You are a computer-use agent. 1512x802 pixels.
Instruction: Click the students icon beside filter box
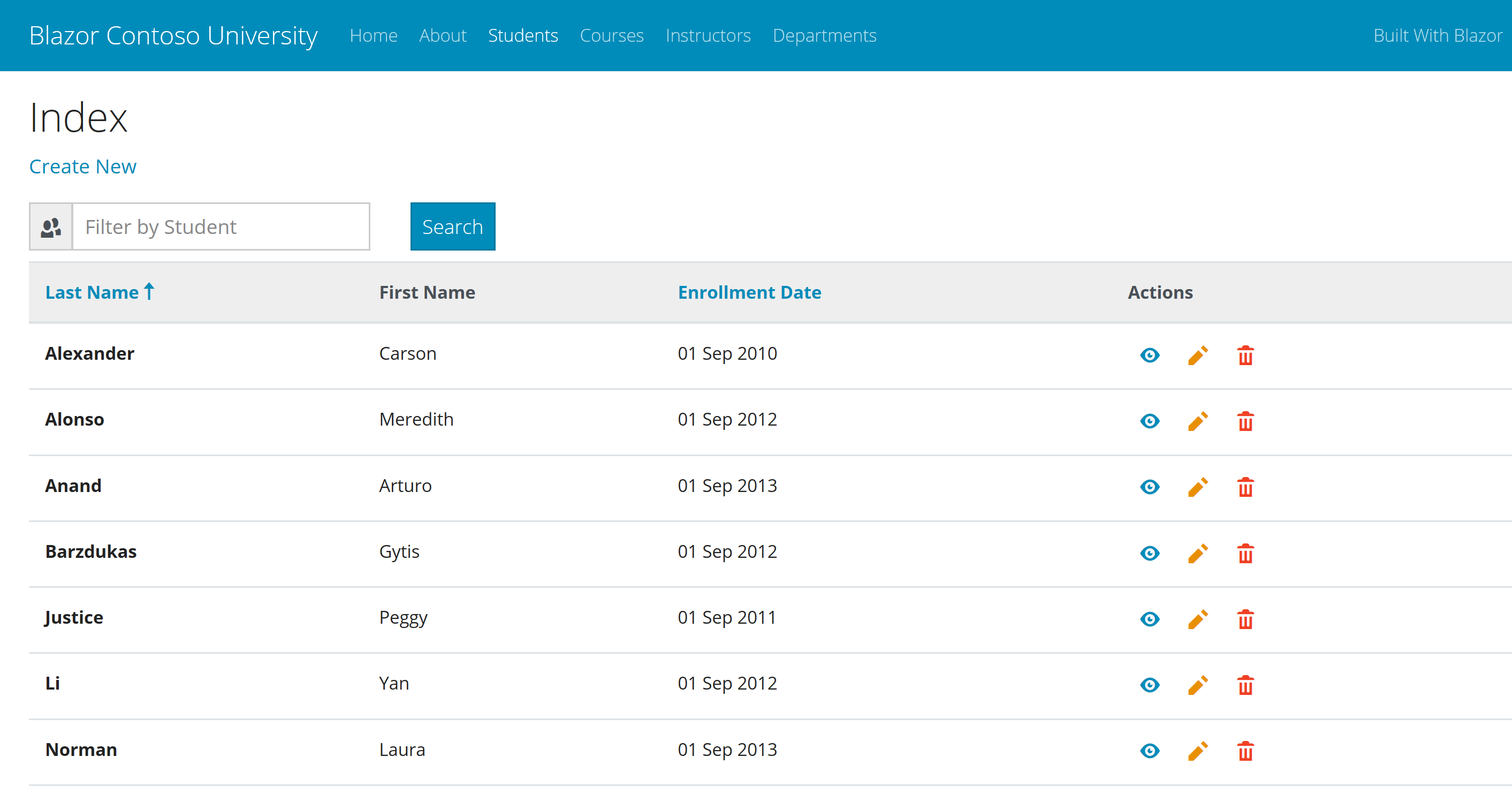(x=51, y=226)
